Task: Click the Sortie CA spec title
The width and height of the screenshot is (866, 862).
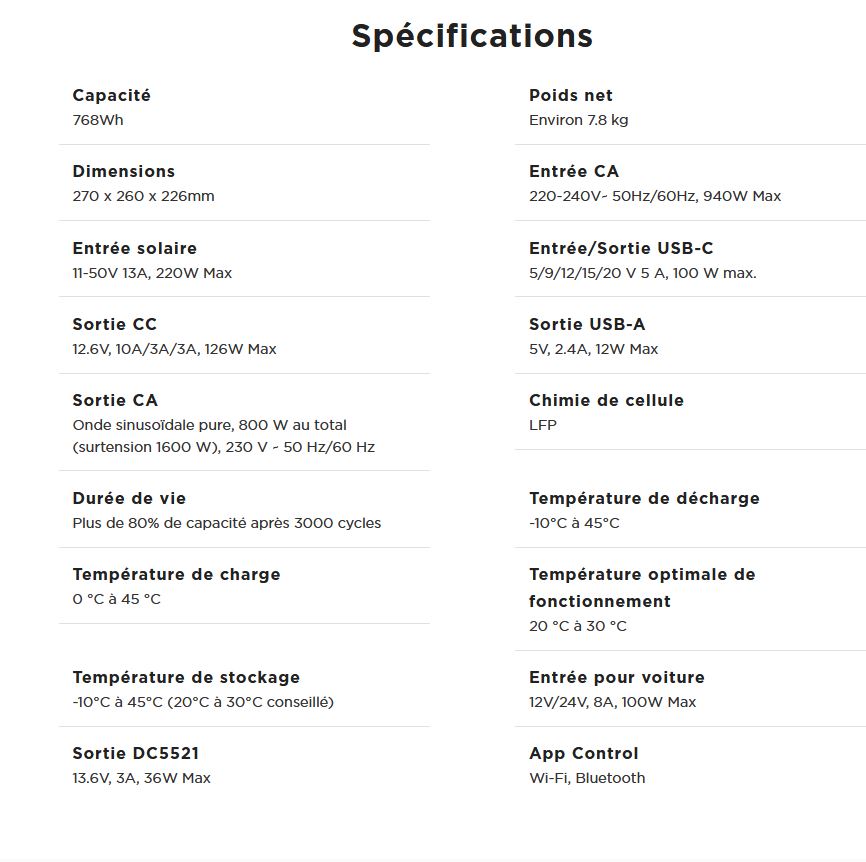Action: pos(115,400)
